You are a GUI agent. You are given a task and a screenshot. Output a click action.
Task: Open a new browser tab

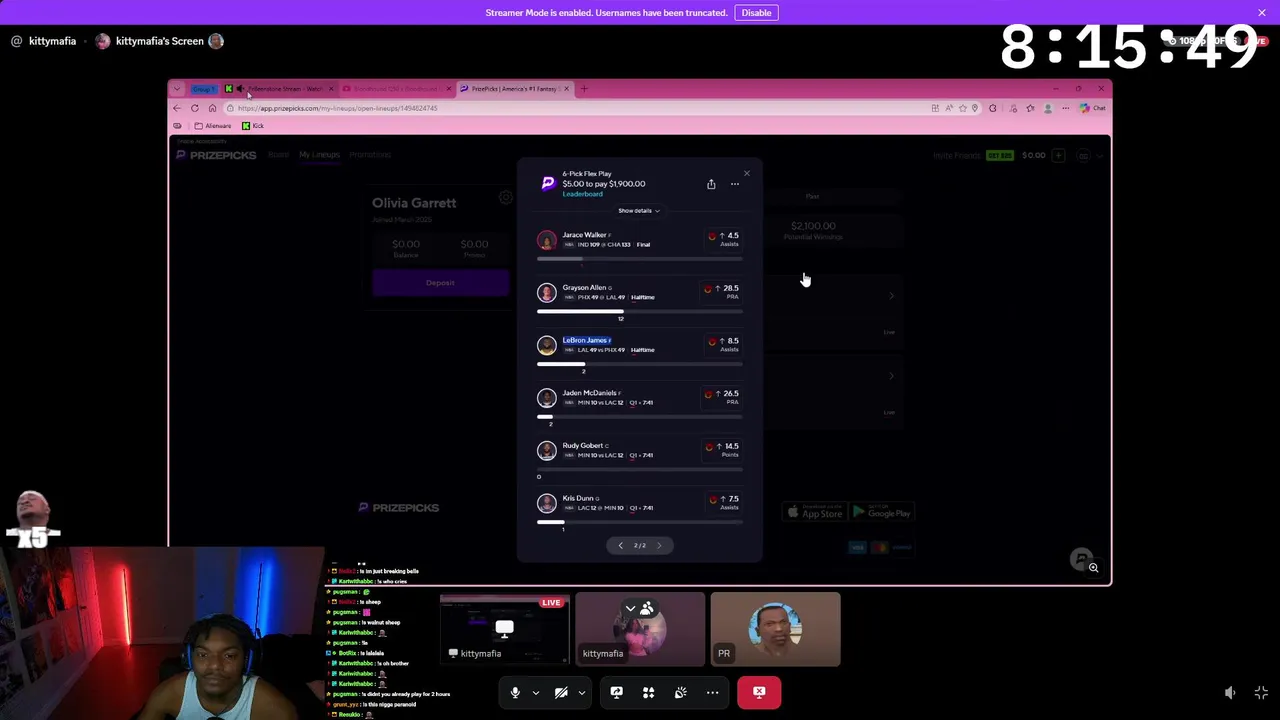(x=585, y=89)
